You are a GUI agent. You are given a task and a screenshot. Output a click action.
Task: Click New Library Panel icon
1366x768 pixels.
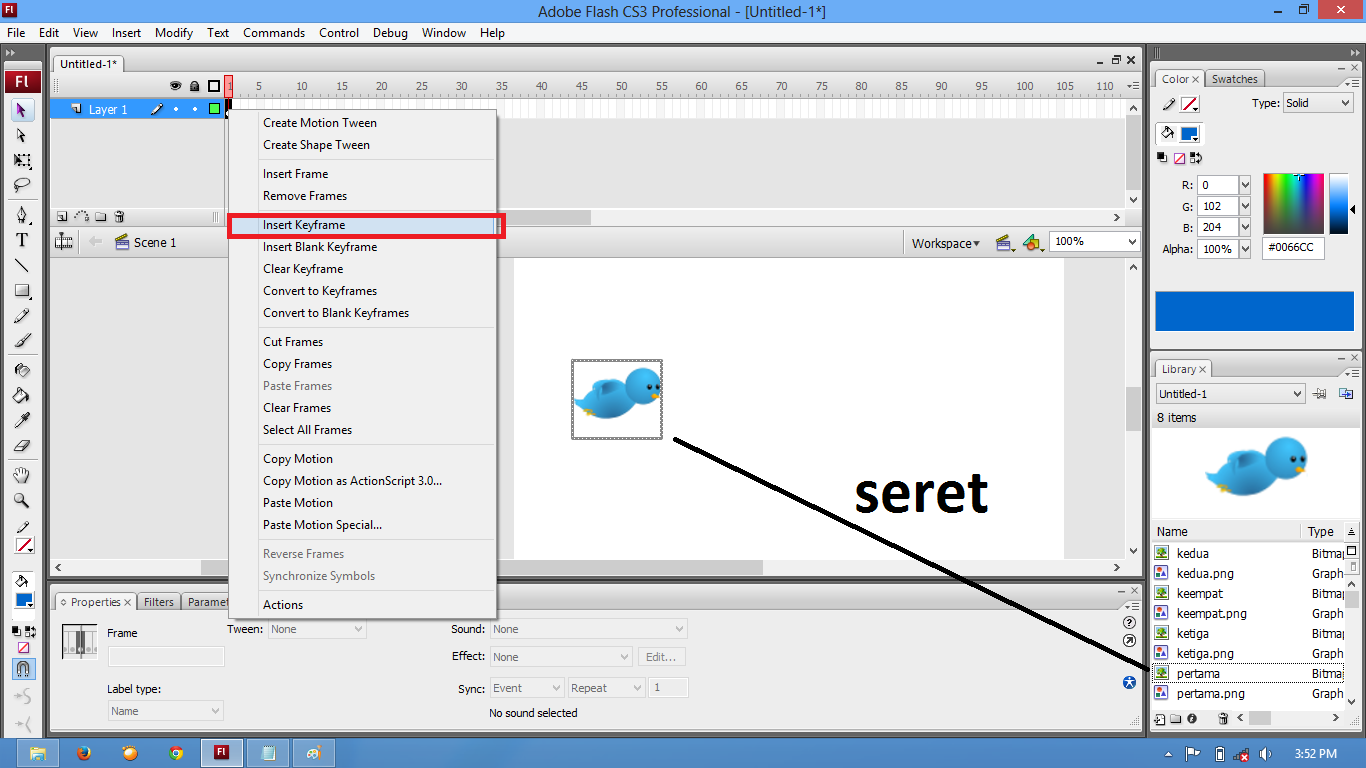tap(1346, 394)
